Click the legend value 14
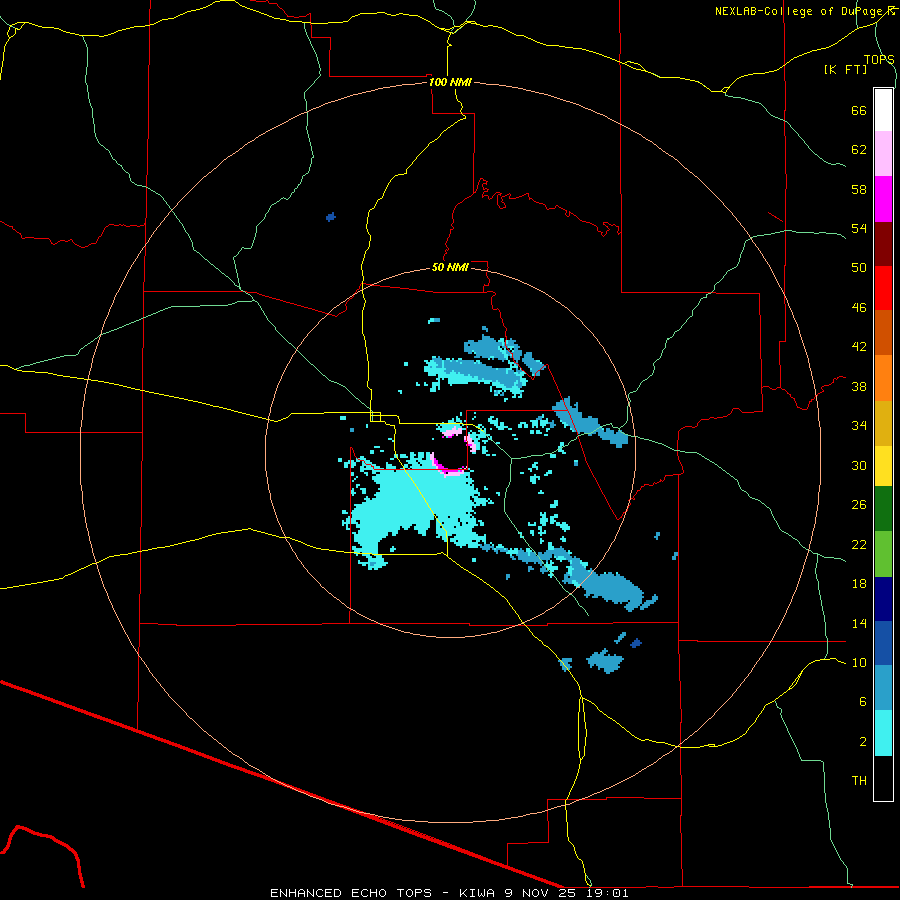Viewport: 900px width, 900px height. tap(859, 623)
